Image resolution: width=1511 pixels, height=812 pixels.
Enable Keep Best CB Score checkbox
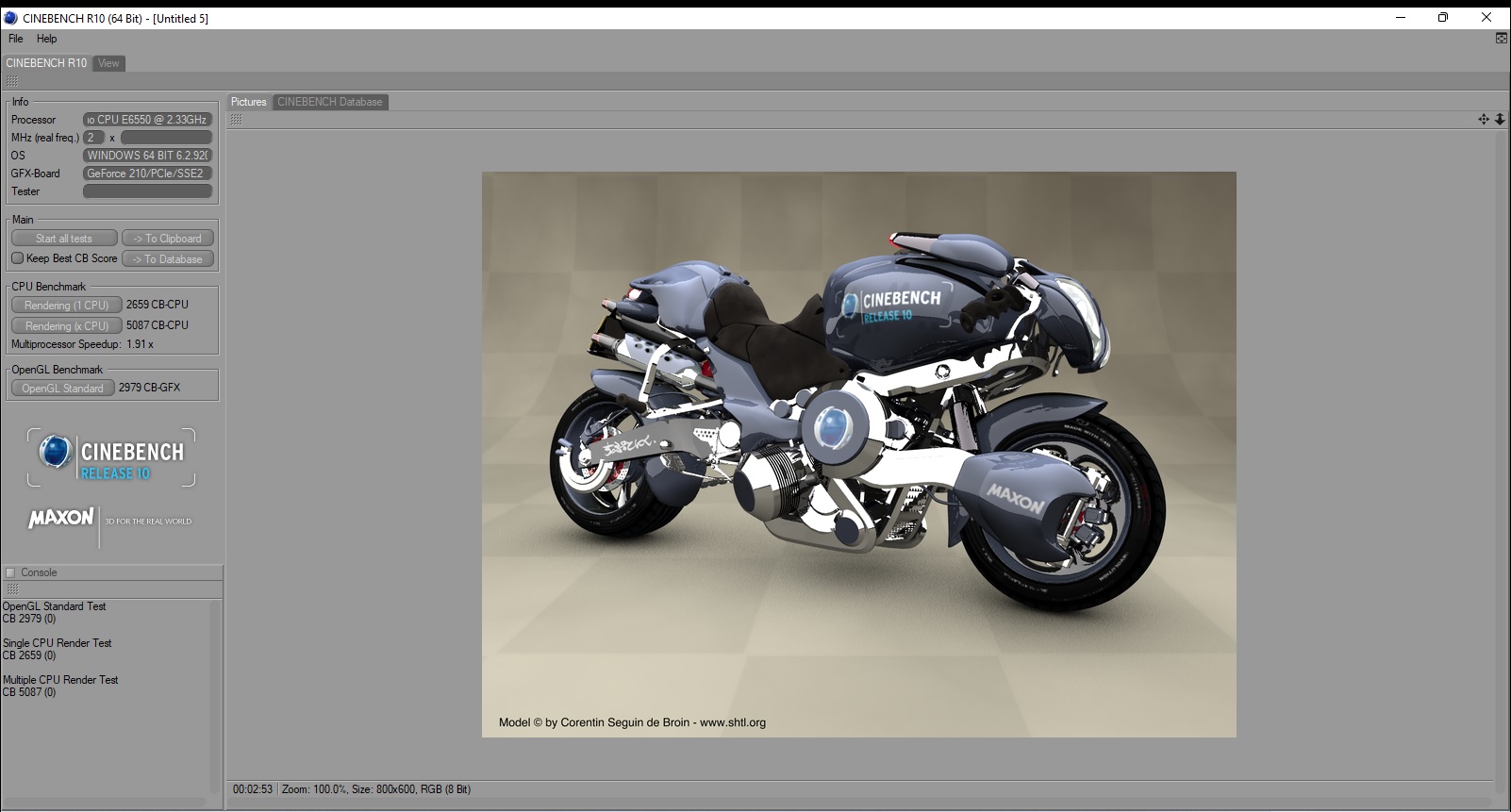point(17,258)
